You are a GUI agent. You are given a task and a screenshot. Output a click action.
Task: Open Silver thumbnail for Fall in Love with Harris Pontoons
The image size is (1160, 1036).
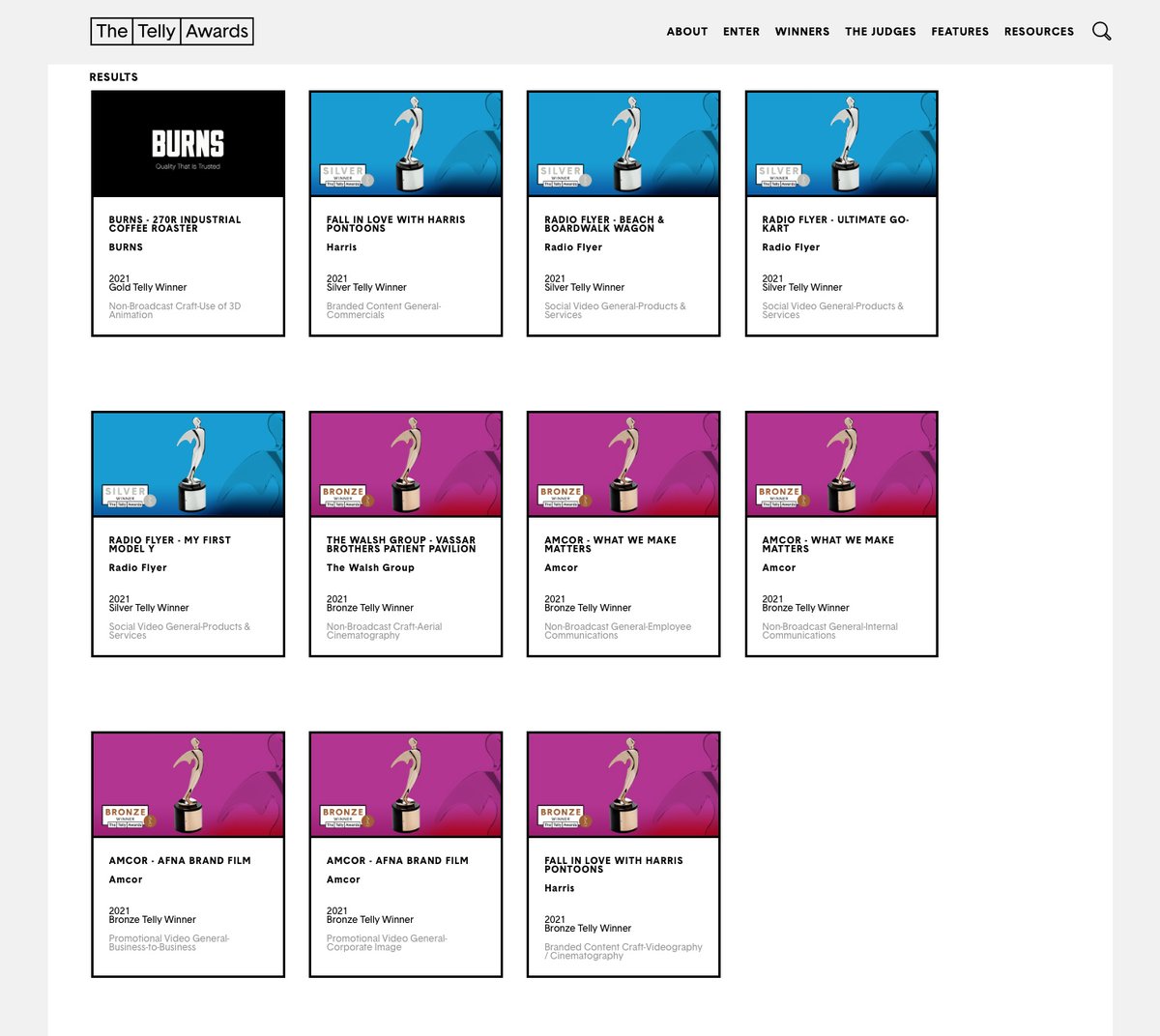(406, 144)
